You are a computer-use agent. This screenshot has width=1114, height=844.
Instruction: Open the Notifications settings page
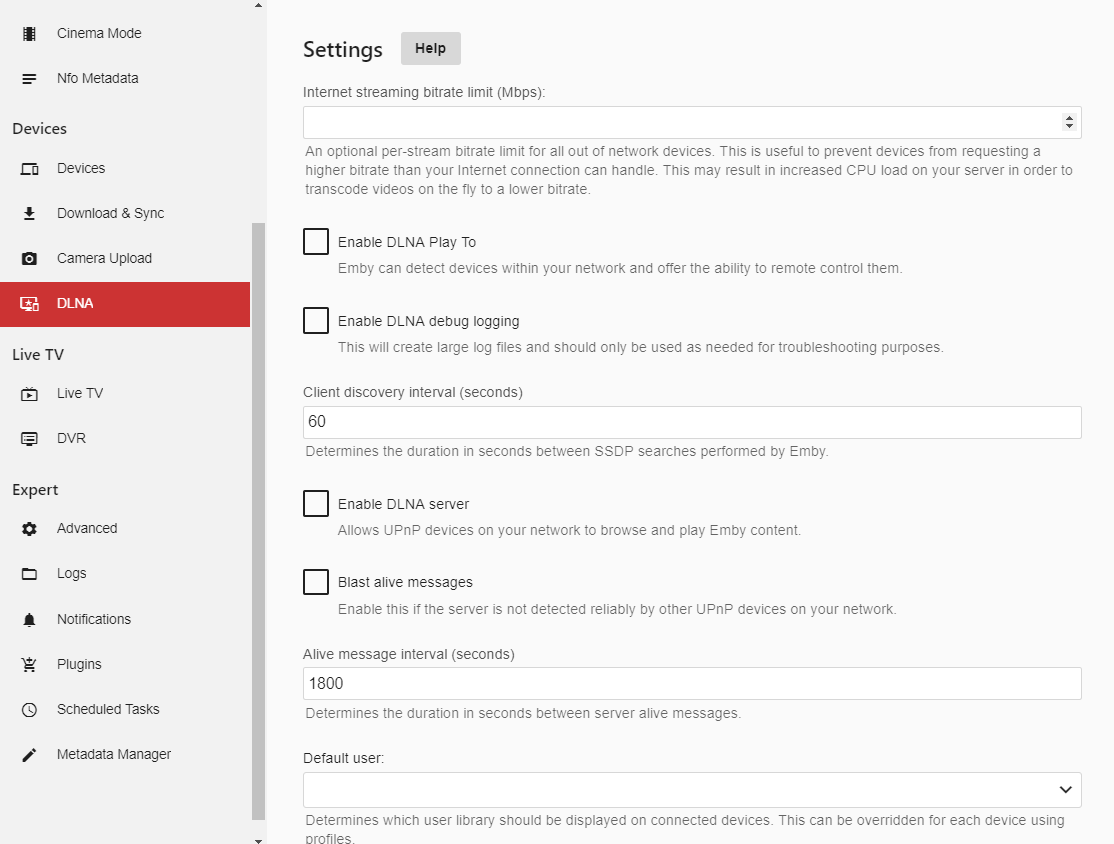point(125,620)
